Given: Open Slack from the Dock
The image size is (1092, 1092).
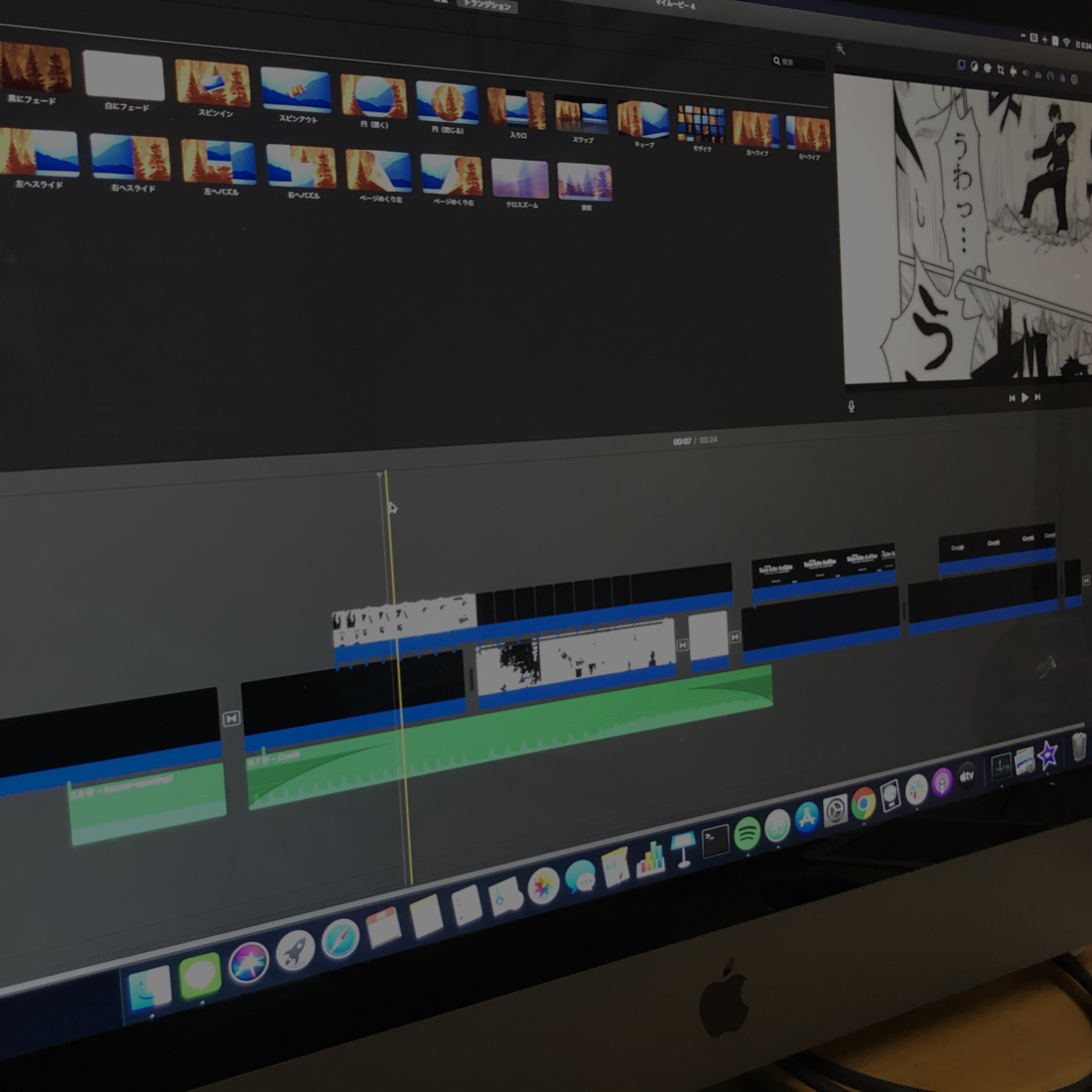Looking at the screenshot, I should click(916, 790).
